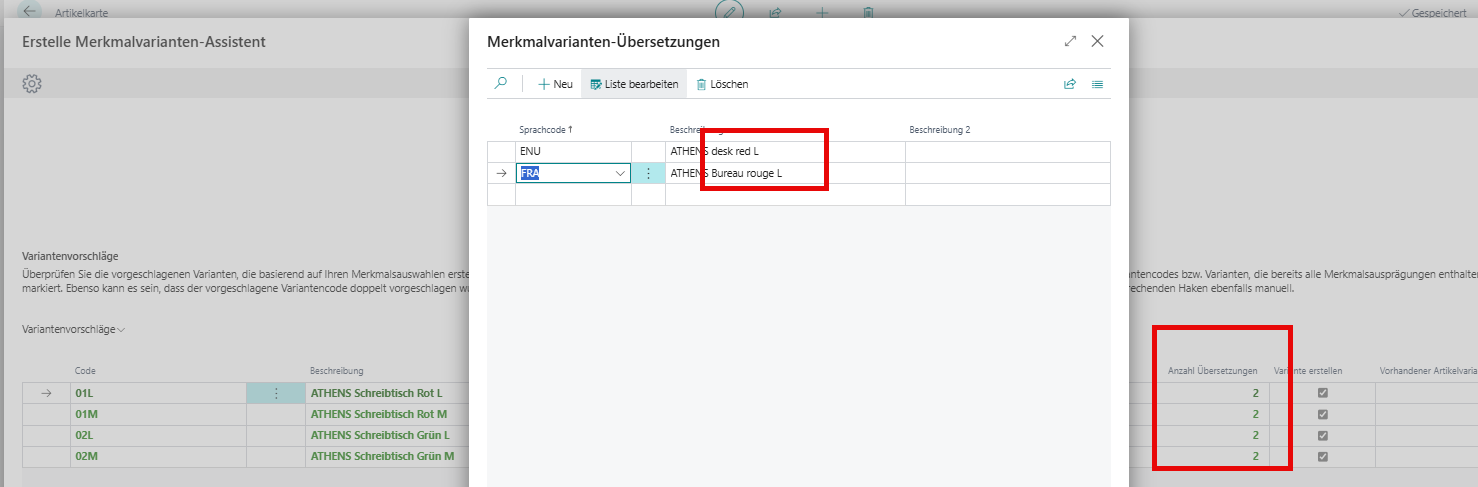Click the Löschen button
The width and height of the screenshot is (1478, 487).
(722, 84)
